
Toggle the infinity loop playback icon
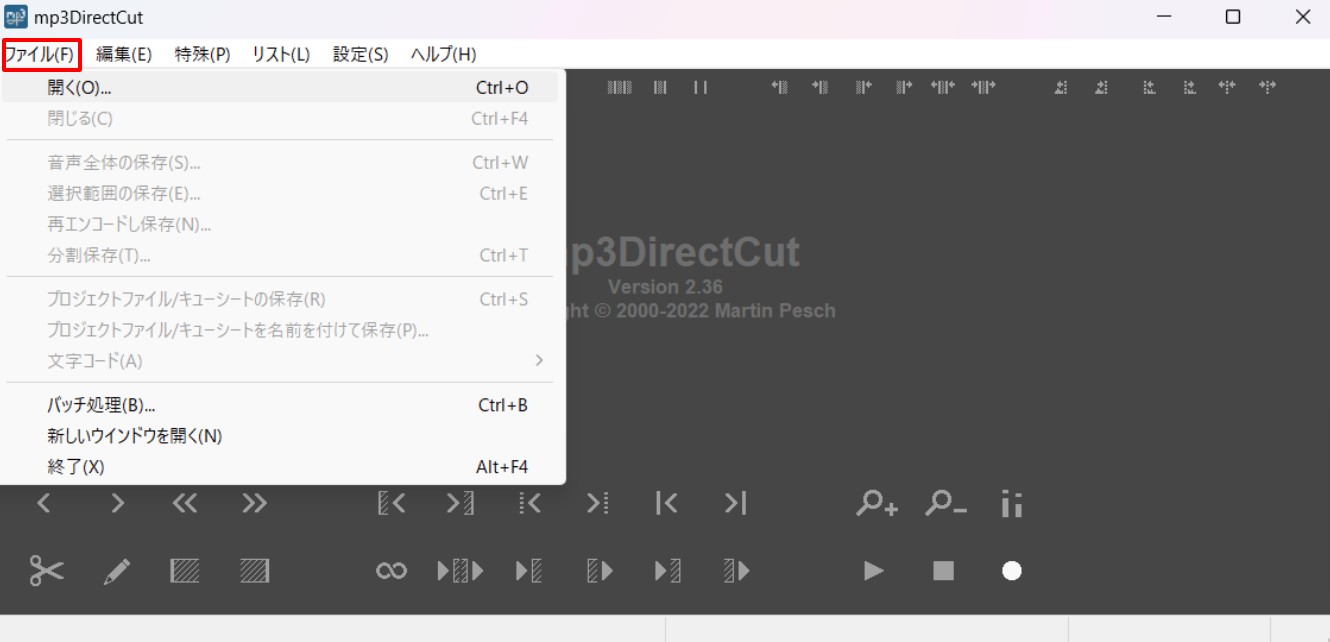[x=391, y=571]
